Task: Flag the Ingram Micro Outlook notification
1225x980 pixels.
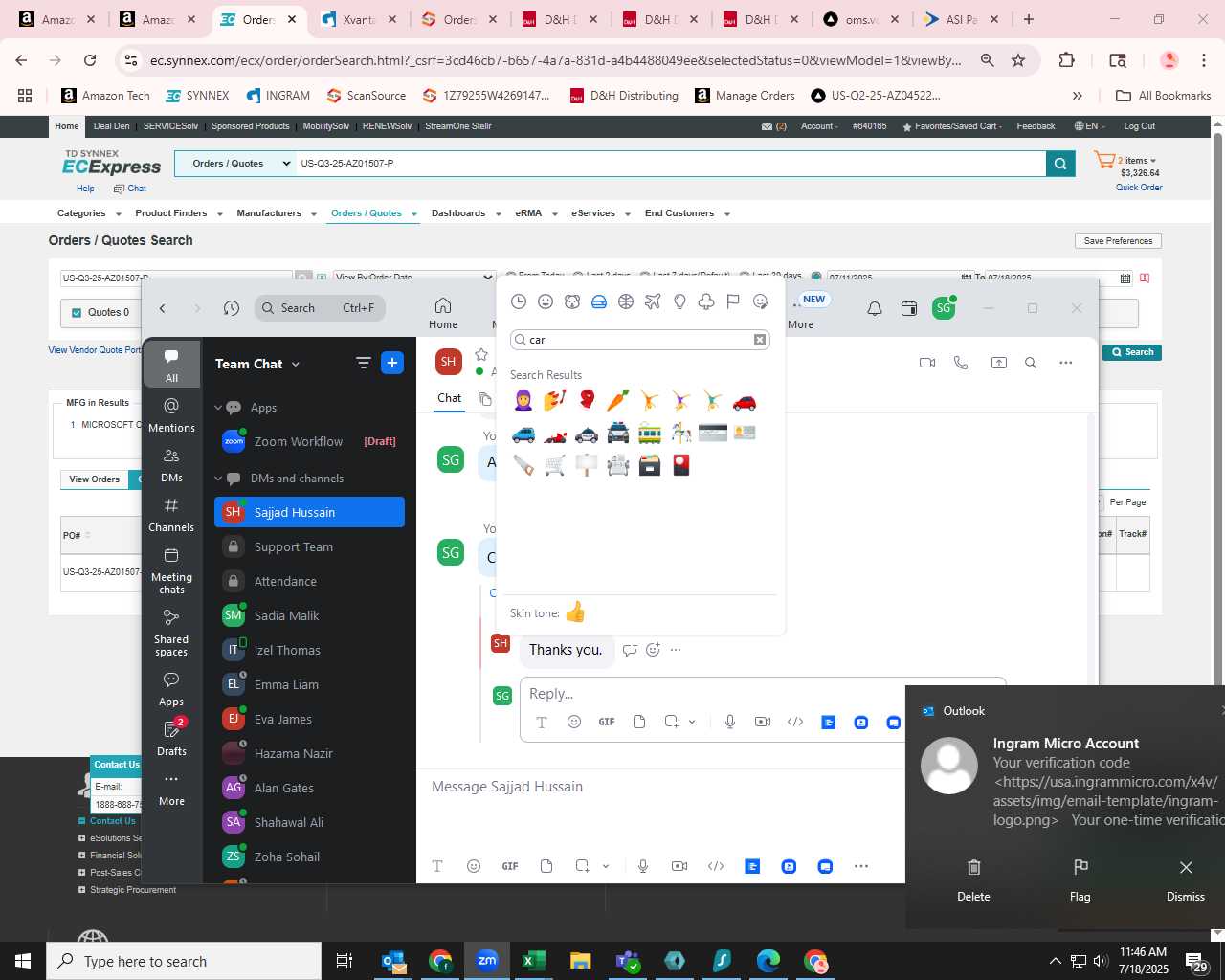Action: (1080, 880)
